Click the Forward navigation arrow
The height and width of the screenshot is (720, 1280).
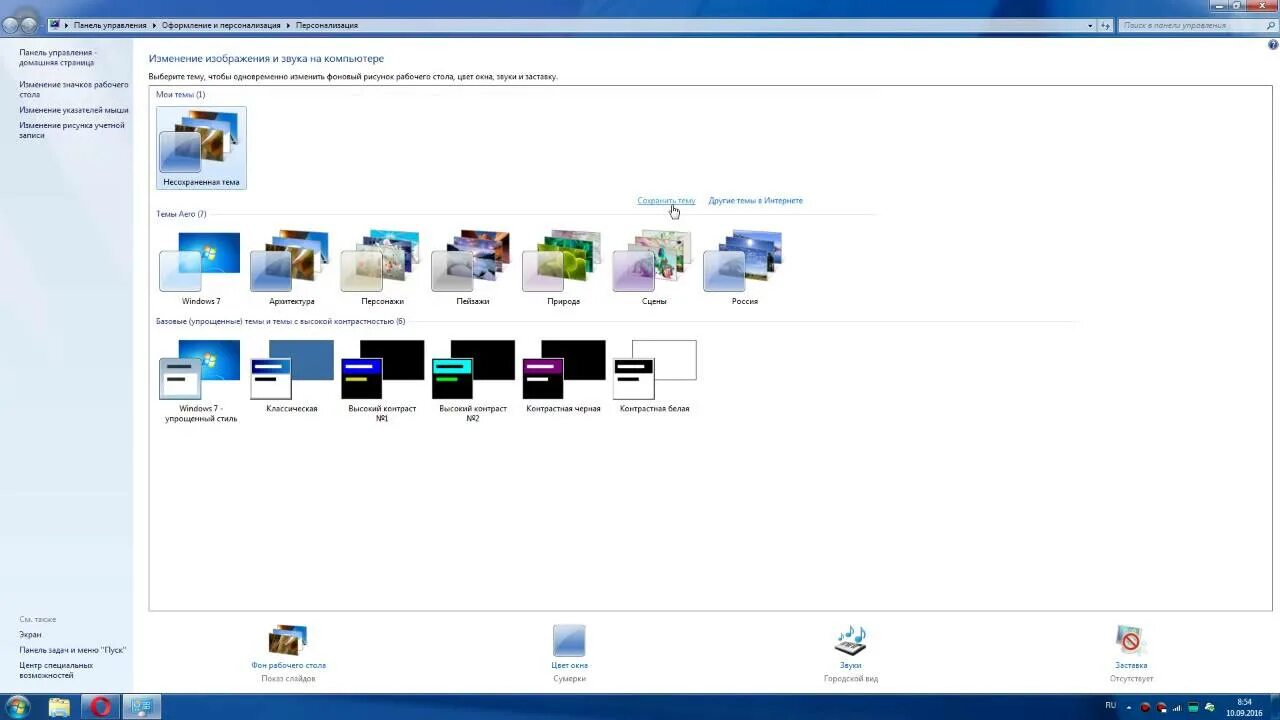[x=30, y=25]
